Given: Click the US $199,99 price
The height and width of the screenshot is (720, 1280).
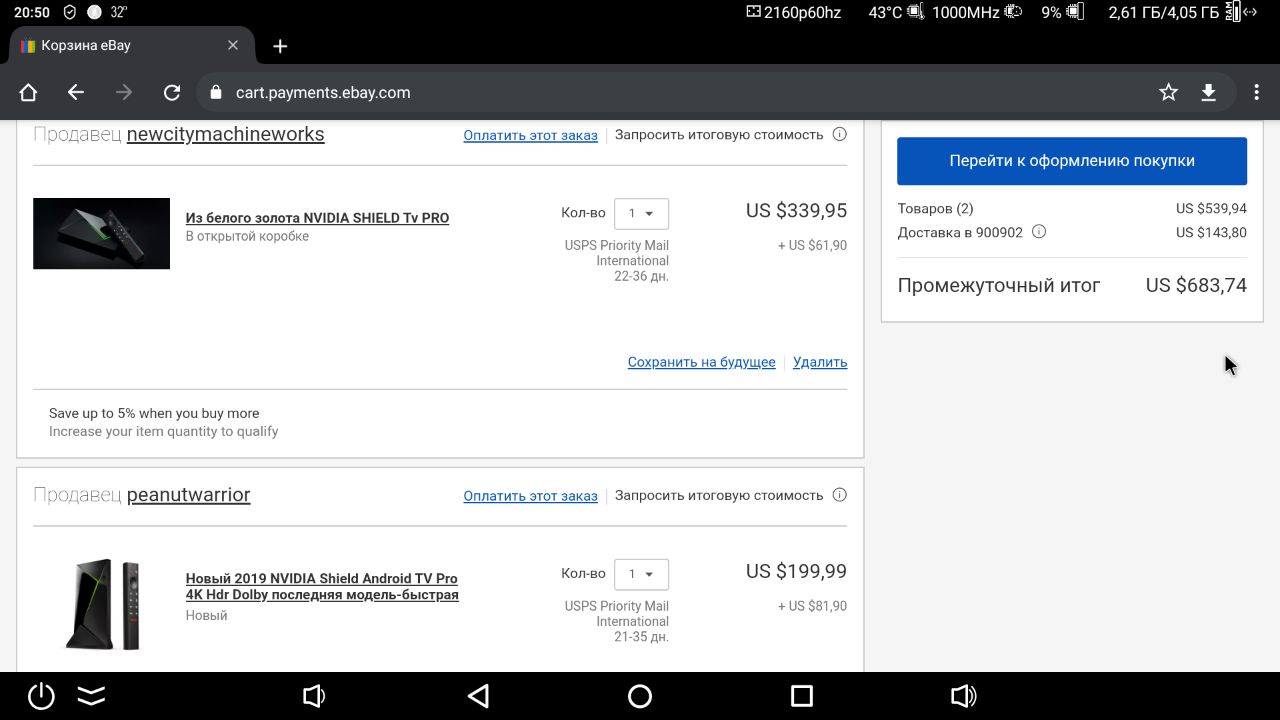Looking at the screenshot, I should pos(796,571).
